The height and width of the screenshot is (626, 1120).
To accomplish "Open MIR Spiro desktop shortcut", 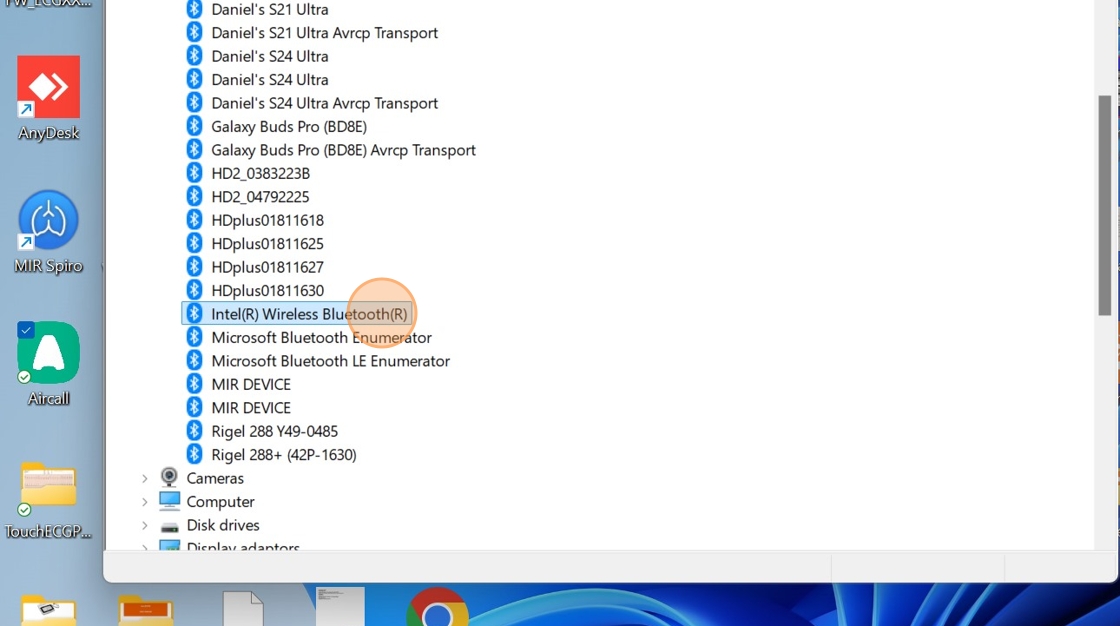I will pos(49,232).
